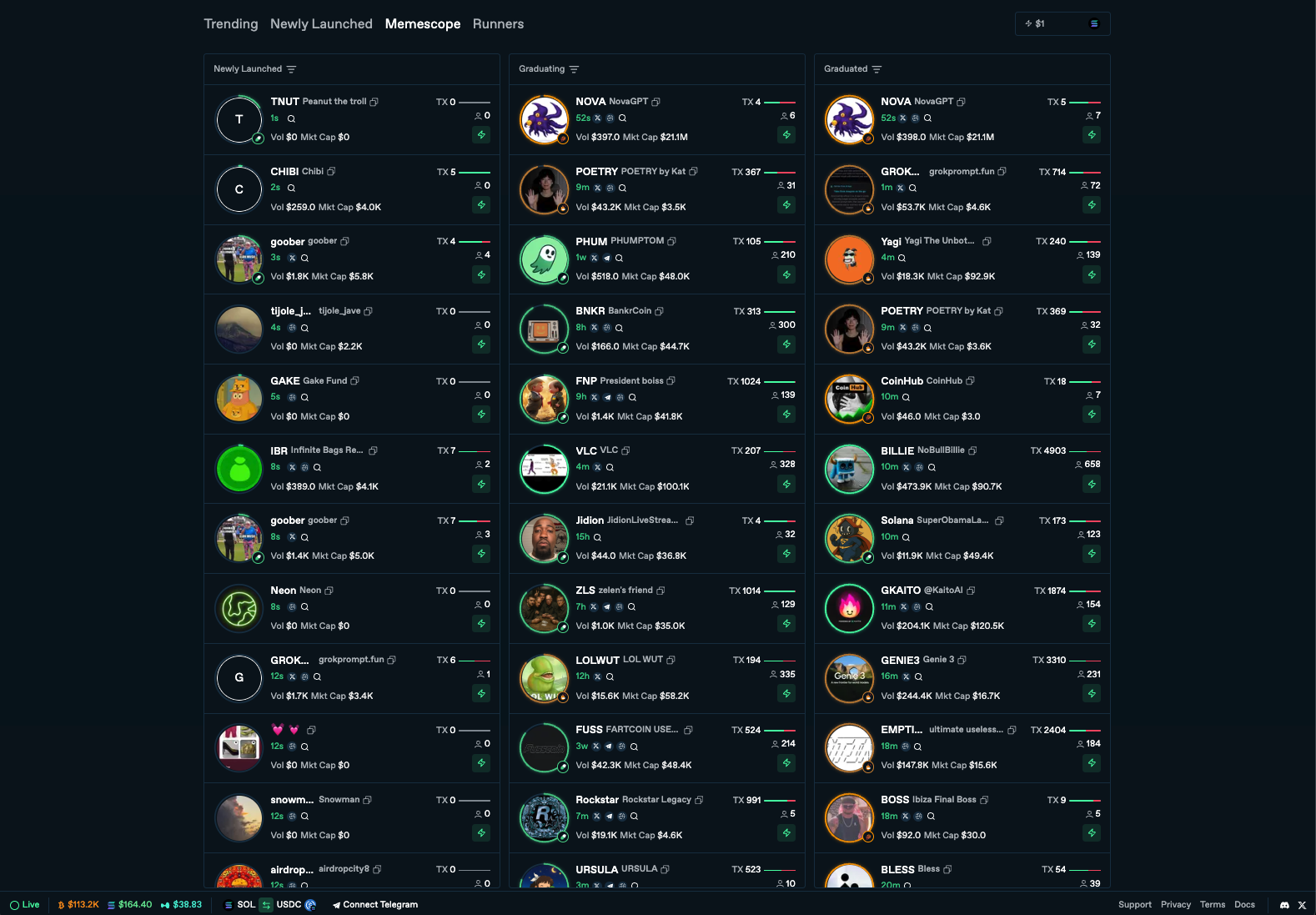Quick buy CHIBI with the lightning button
This screenshot has width=1316, height=915.
click(481, 205)
